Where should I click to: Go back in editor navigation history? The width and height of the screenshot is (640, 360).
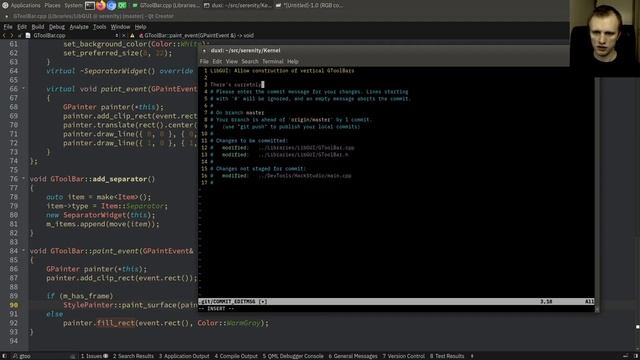click(4, 36)
